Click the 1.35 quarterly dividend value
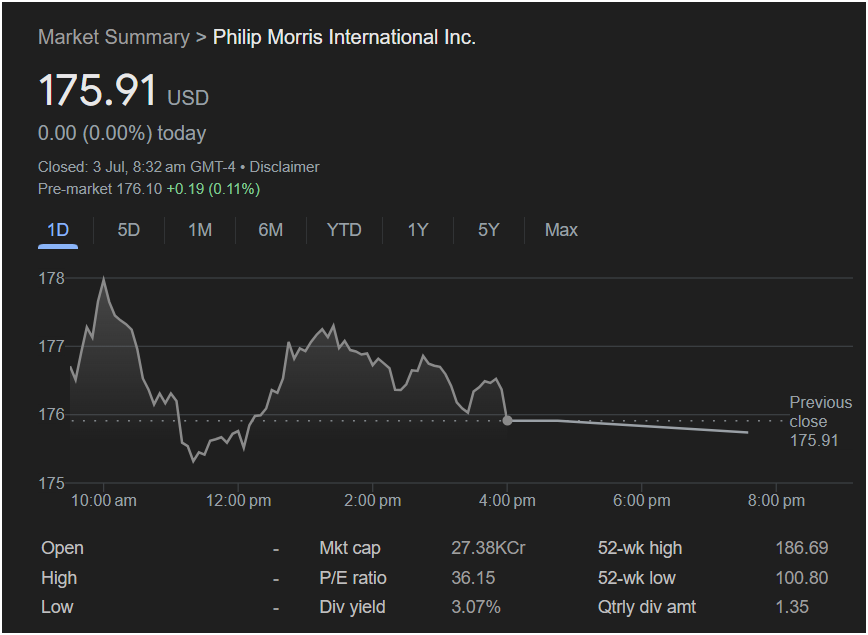This screenshot has height=635, width=868. [792, 607]
